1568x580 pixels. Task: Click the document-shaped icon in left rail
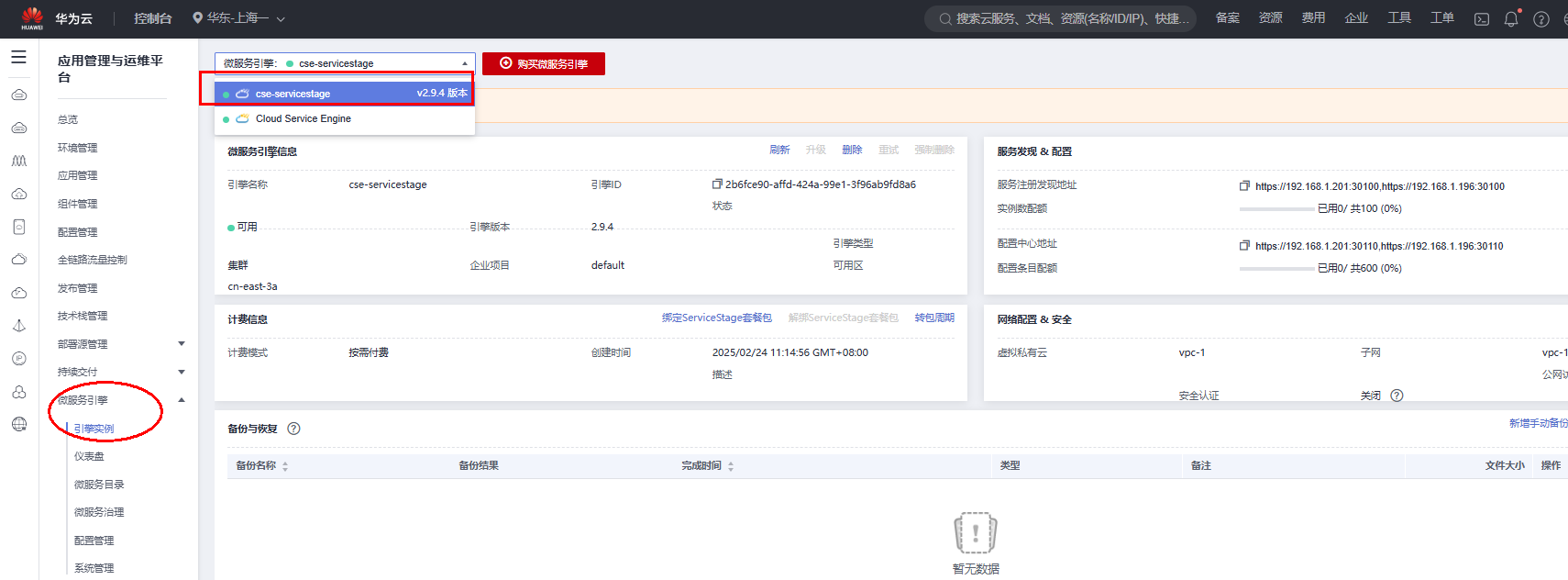tap(19, 227)
